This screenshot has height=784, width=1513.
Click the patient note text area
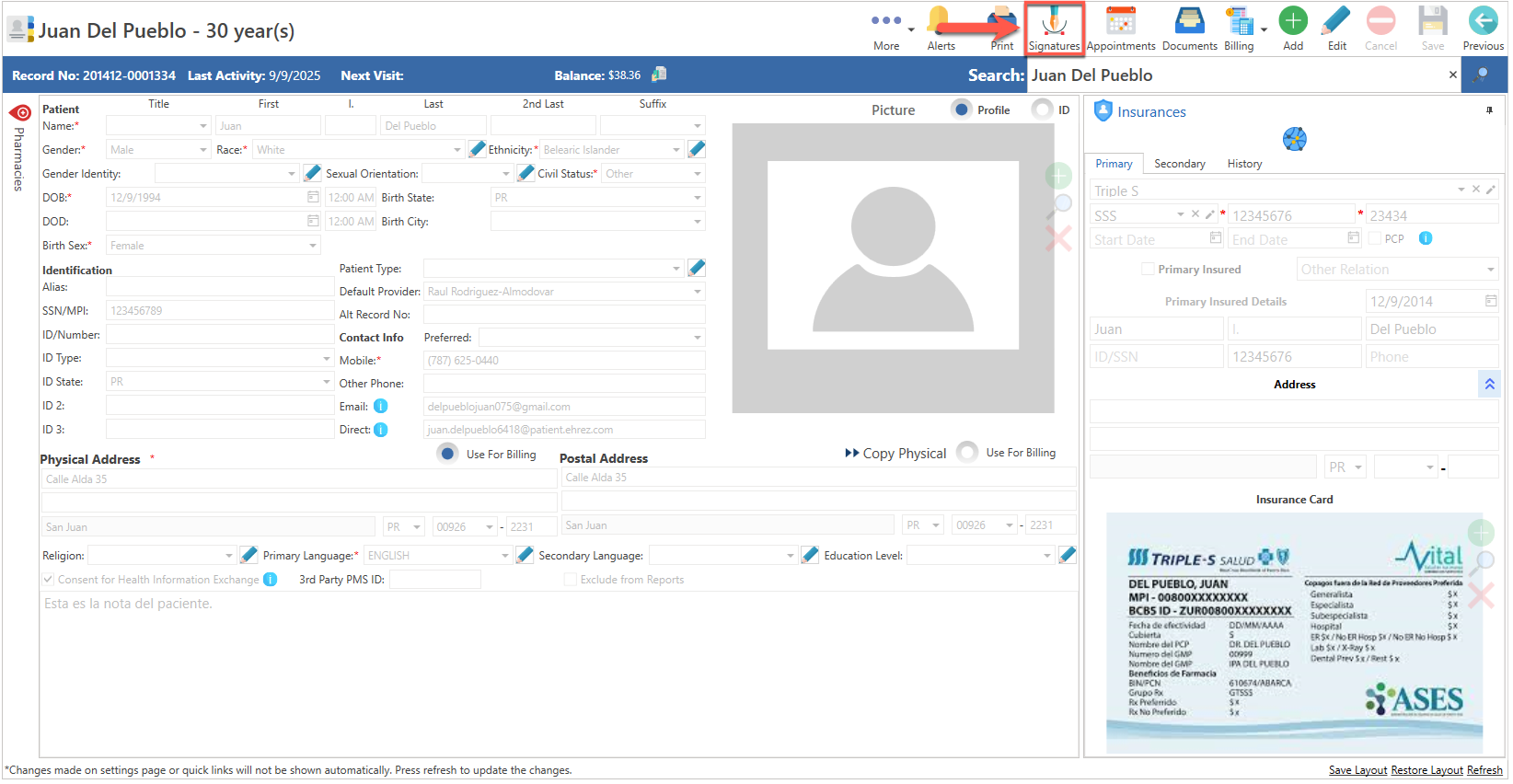(559, 674)
